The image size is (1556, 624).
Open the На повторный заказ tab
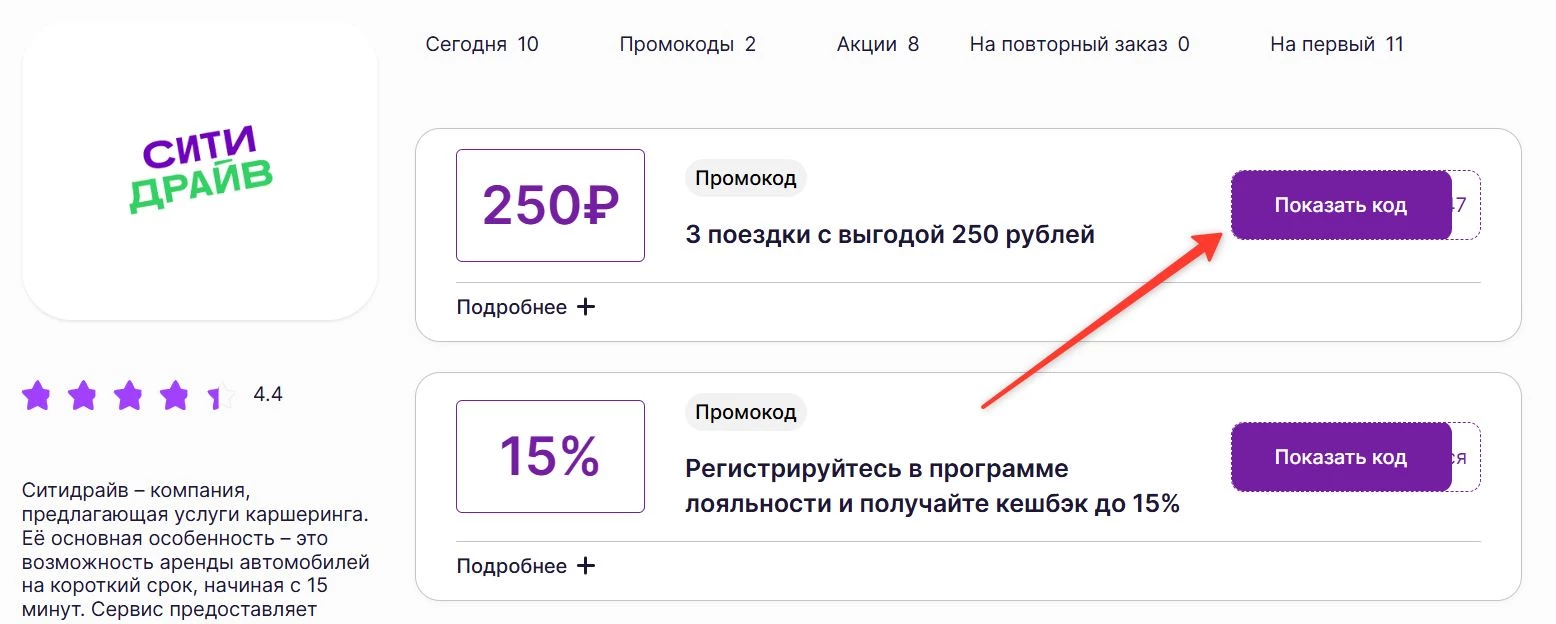tap(1077, 44)
